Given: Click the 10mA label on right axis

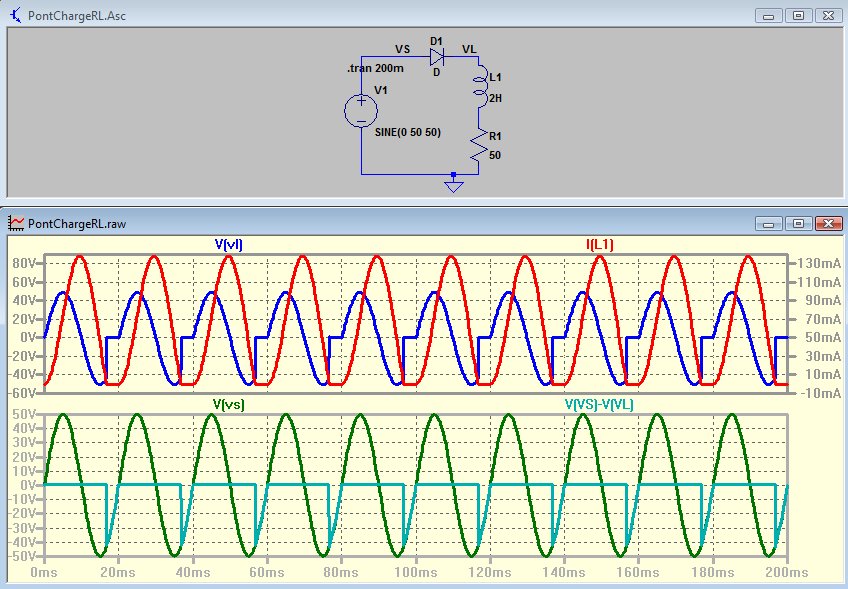Looking at the screenshot, I should [x=823, y=374].
